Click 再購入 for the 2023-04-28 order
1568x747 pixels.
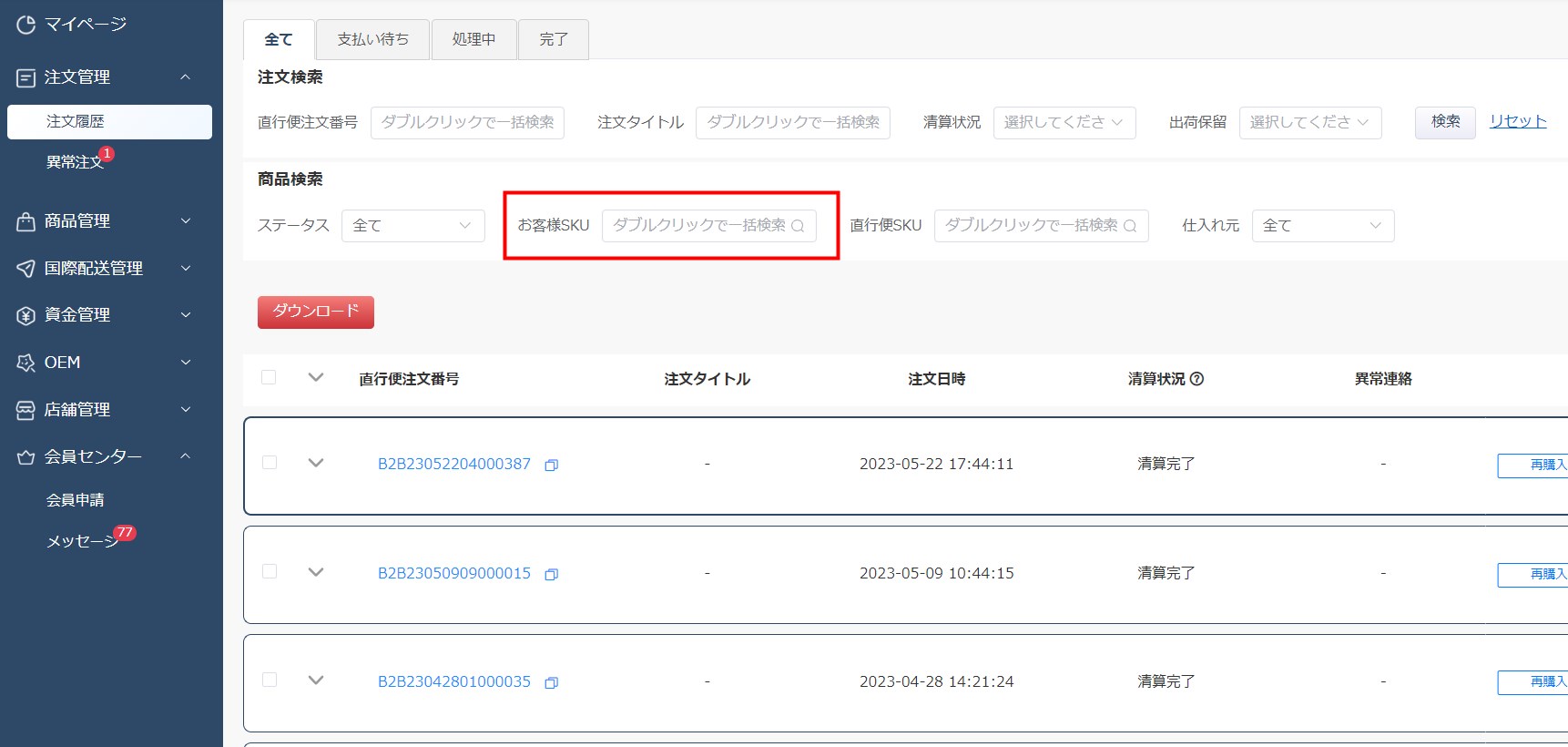click(1533, 682)
